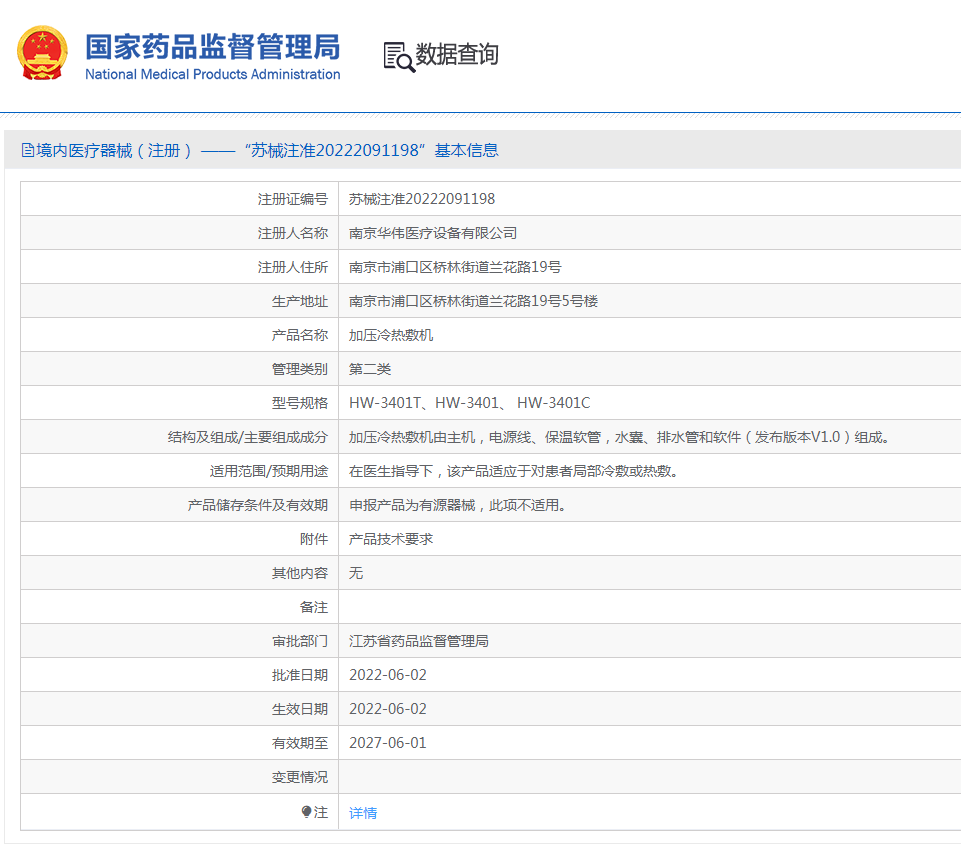Click the 数据查询 heading
Viewport: 961px width, 858px height.
point(457,55)
